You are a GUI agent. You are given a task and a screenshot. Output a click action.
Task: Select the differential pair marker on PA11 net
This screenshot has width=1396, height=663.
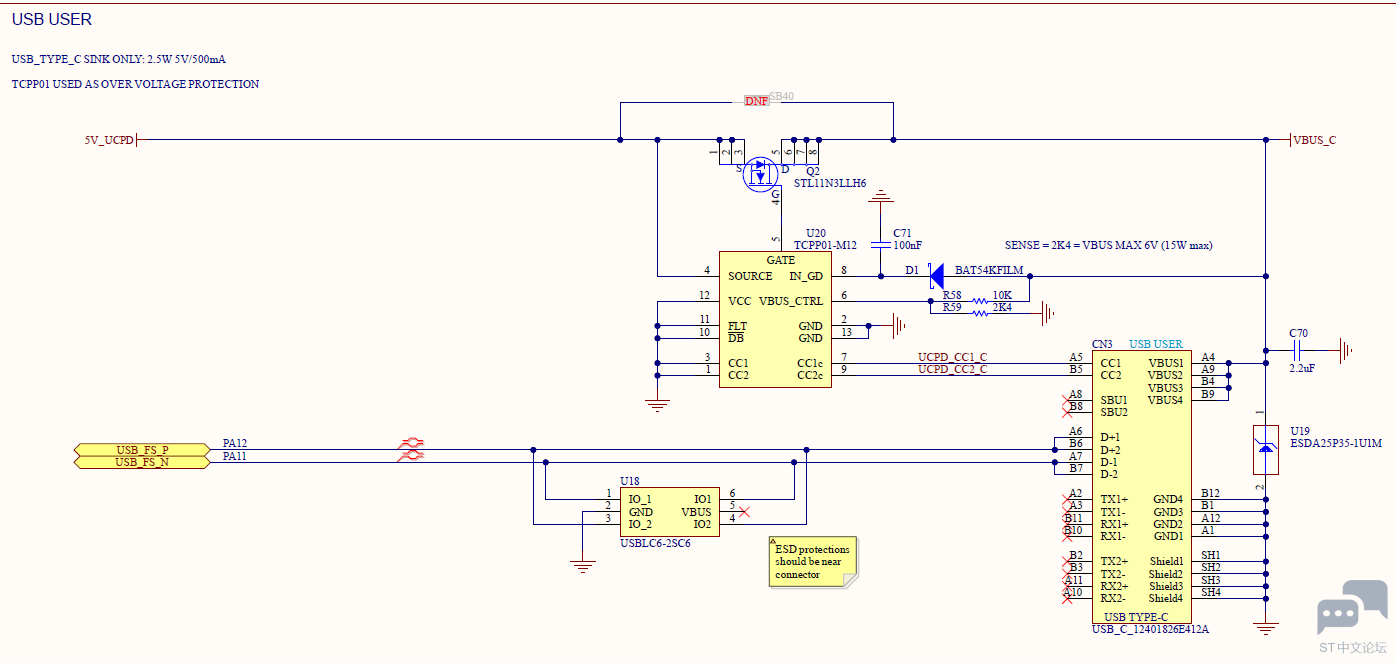[x=411, y=456]
